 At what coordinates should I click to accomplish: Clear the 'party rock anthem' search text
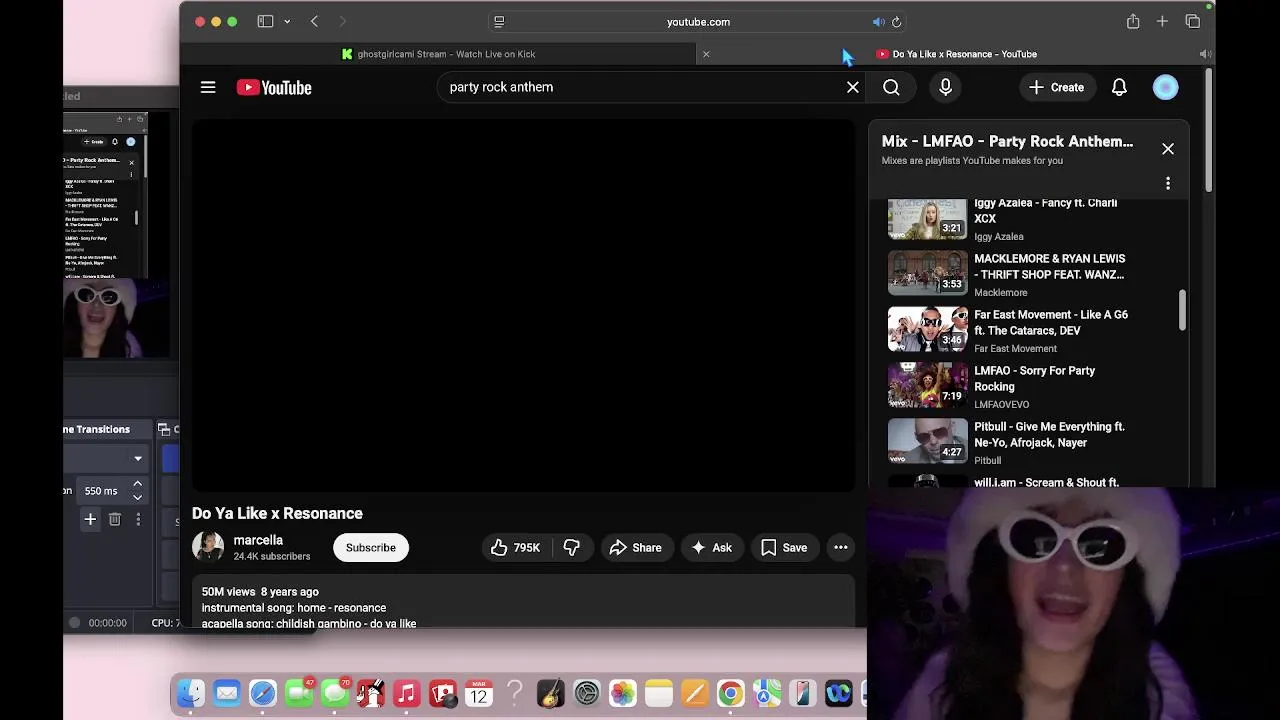pos(853,87)
